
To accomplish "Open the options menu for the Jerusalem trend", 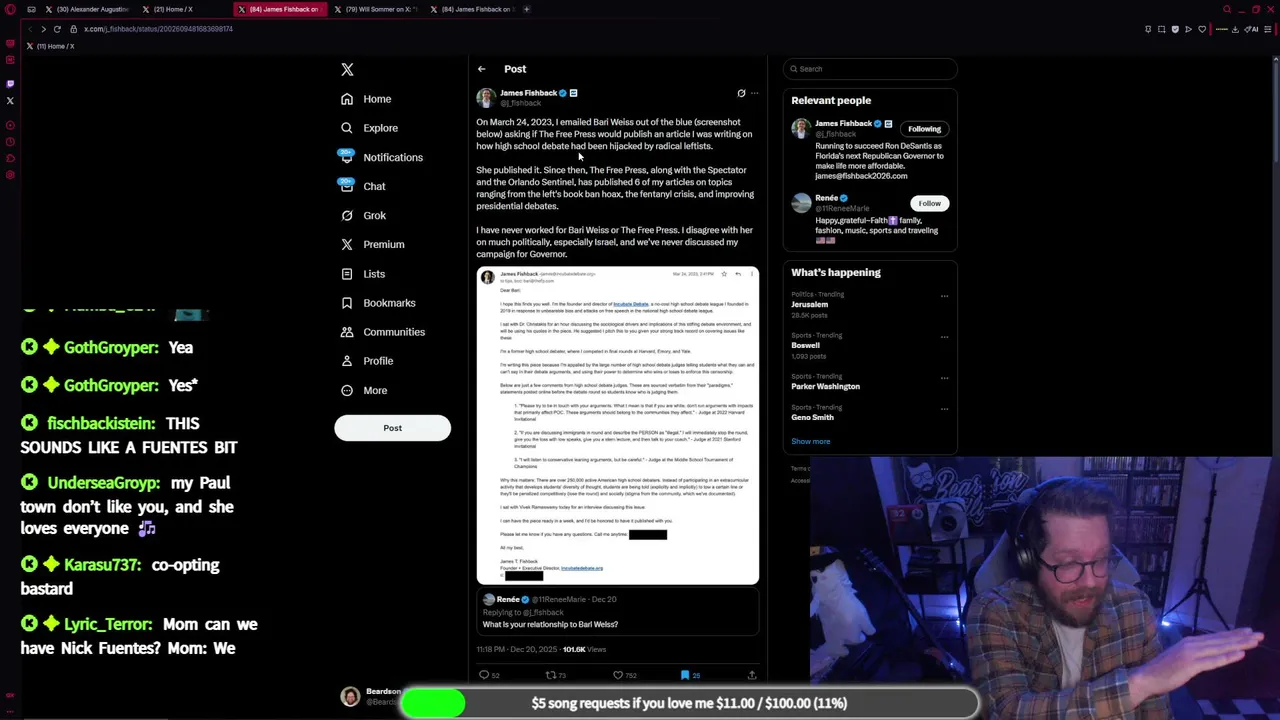I will (x=944, y=296).
